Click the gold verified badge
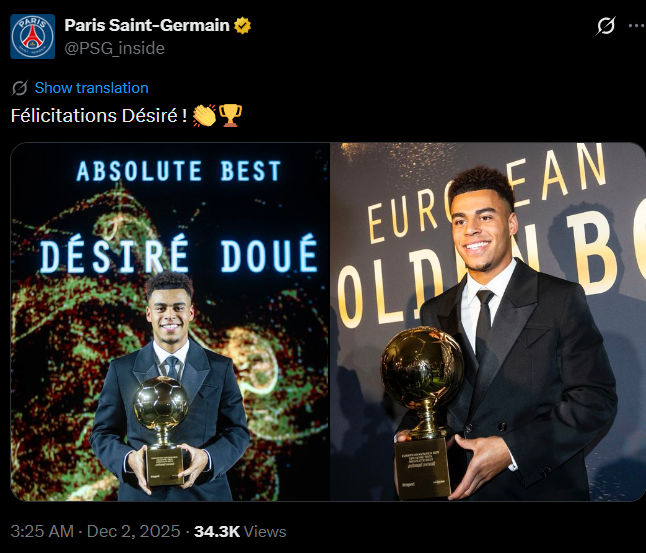This screenshot has height=553, width=646. pos(243,25)
